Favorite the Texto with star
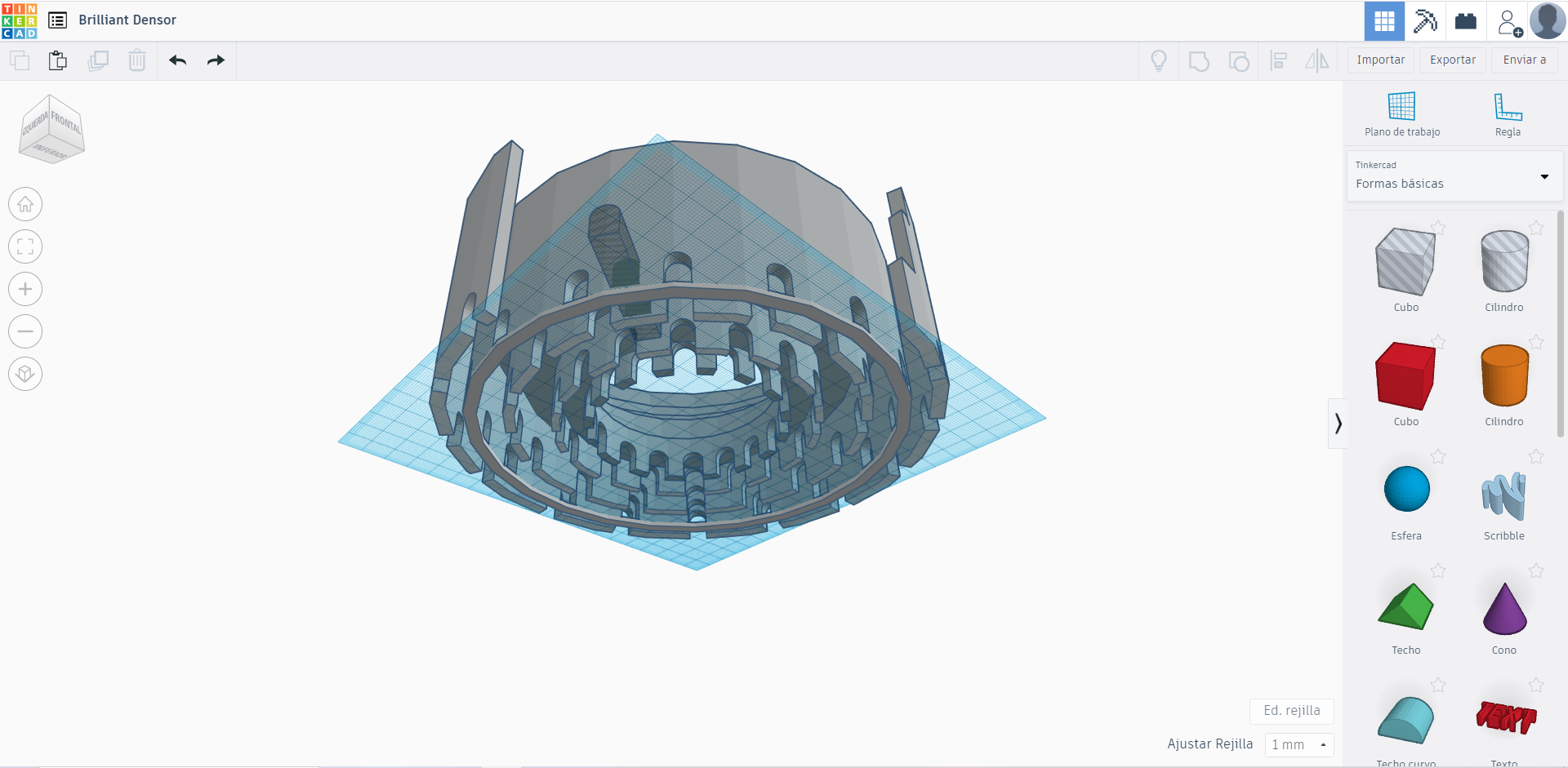Viewport: 1568px width, 768px height. (x=1536, y=685)
